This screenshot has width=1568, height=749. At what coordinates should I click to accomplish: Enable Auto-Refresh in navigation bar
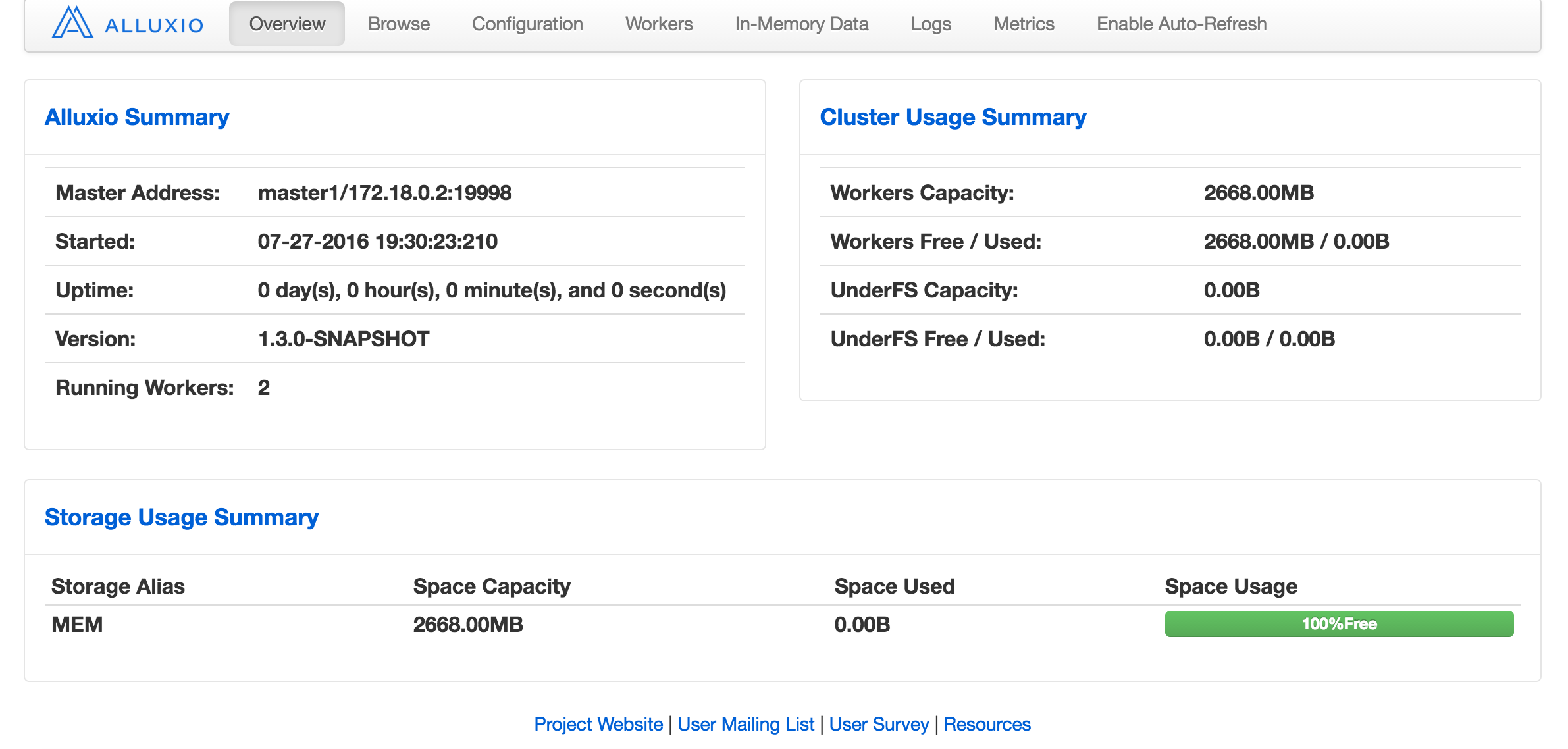[1181, 24]
